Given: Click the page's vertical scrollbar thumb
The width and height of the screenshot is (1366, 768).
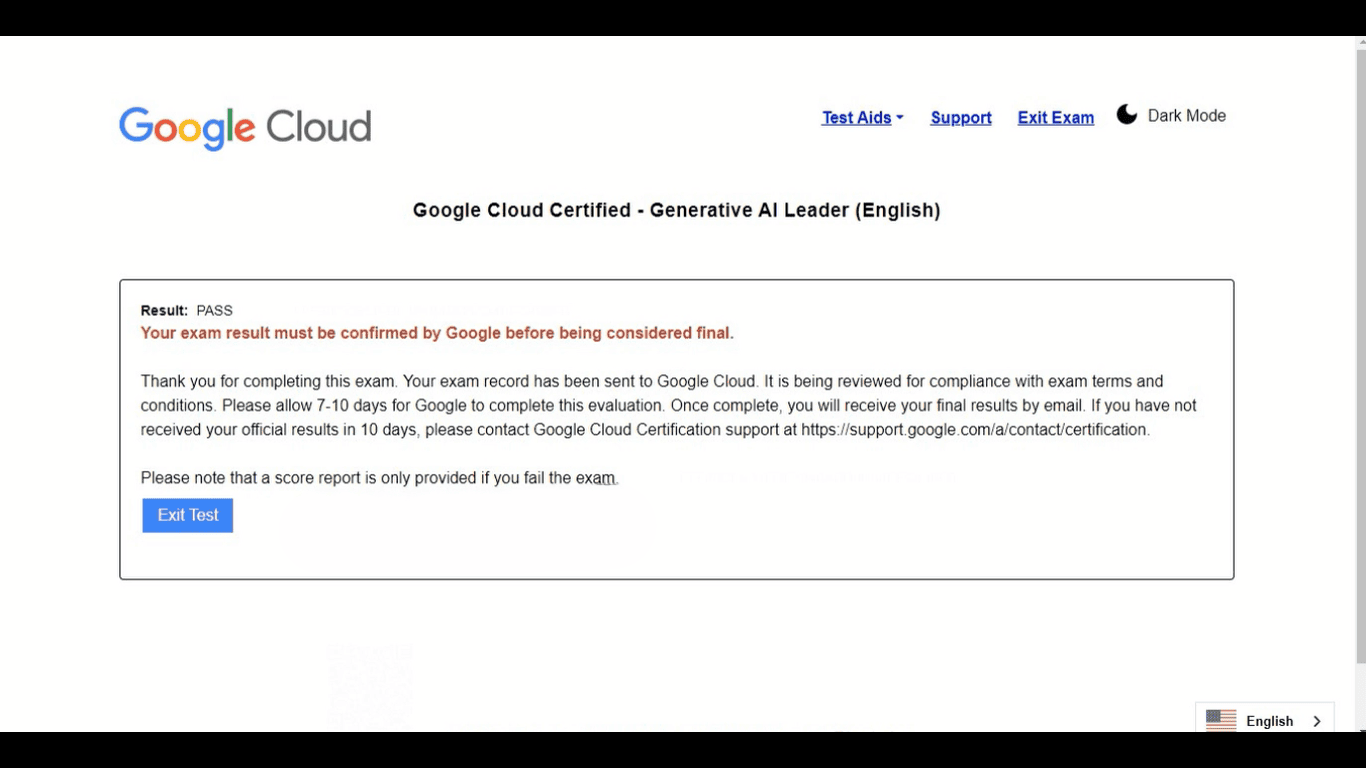Looking at the screenshot, I should tap(1360, 350).
